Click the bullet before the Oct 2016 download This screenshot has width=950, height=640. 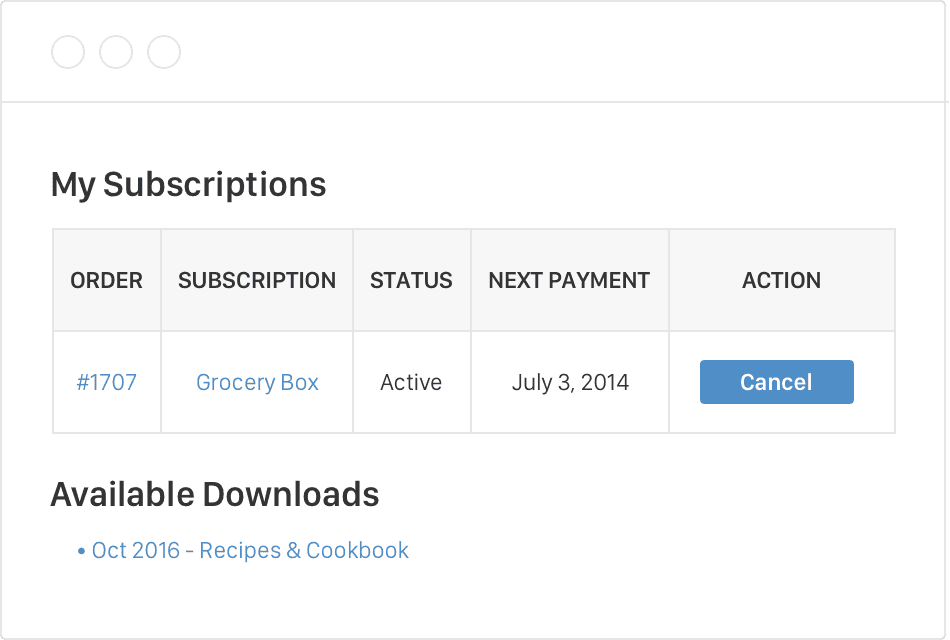coord(81,552)
